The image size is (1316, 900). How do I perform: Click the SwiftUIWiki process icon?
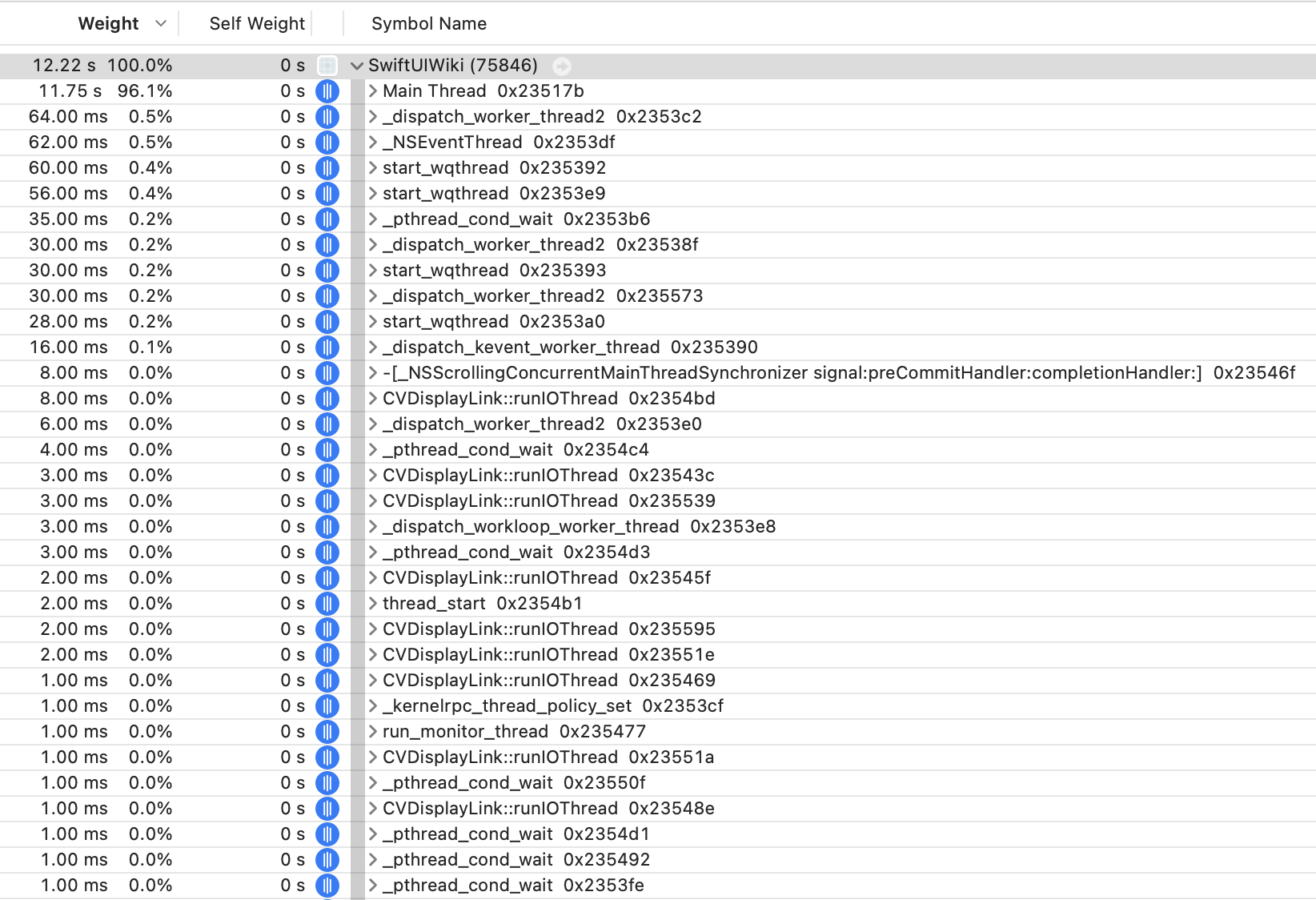pyautogui.click(x=327, y=65)
